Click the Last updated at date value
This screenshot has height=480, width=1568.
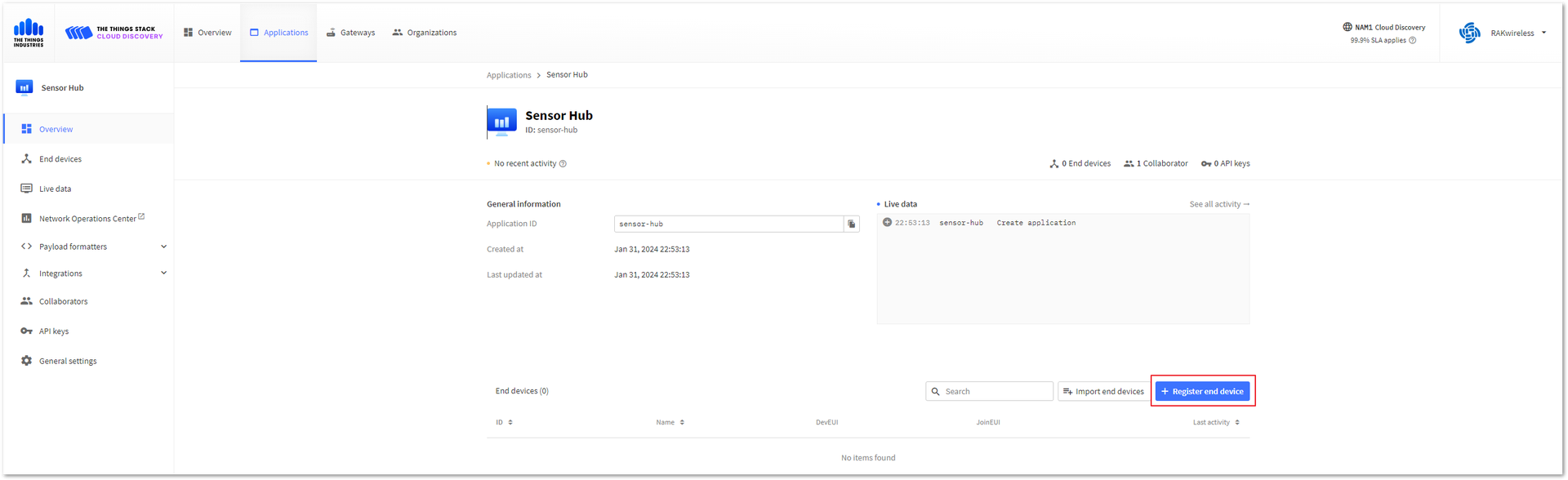pyautogui.click(x=652, y=275)
